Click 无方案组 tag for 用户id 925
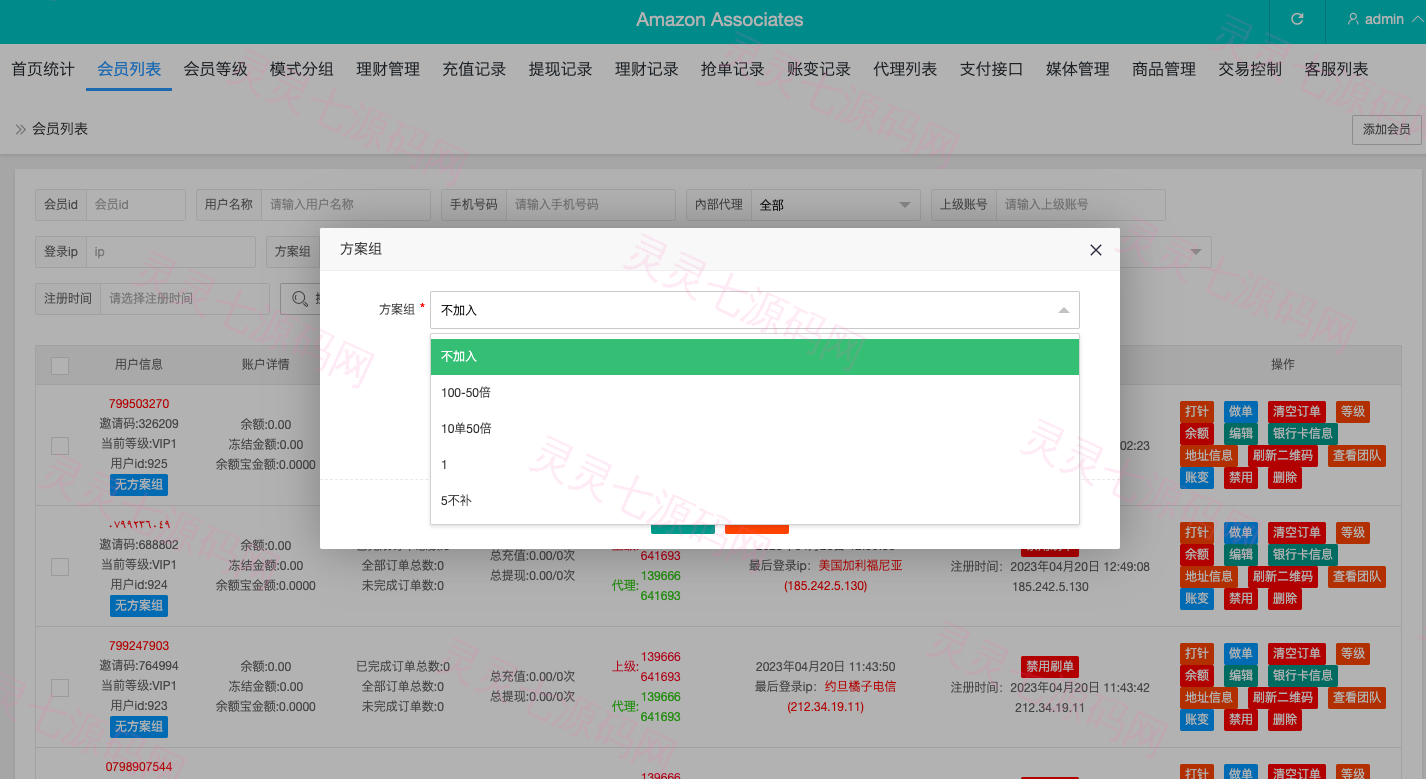Screen dimensions: 1426x779 click(x=139, y=485)
